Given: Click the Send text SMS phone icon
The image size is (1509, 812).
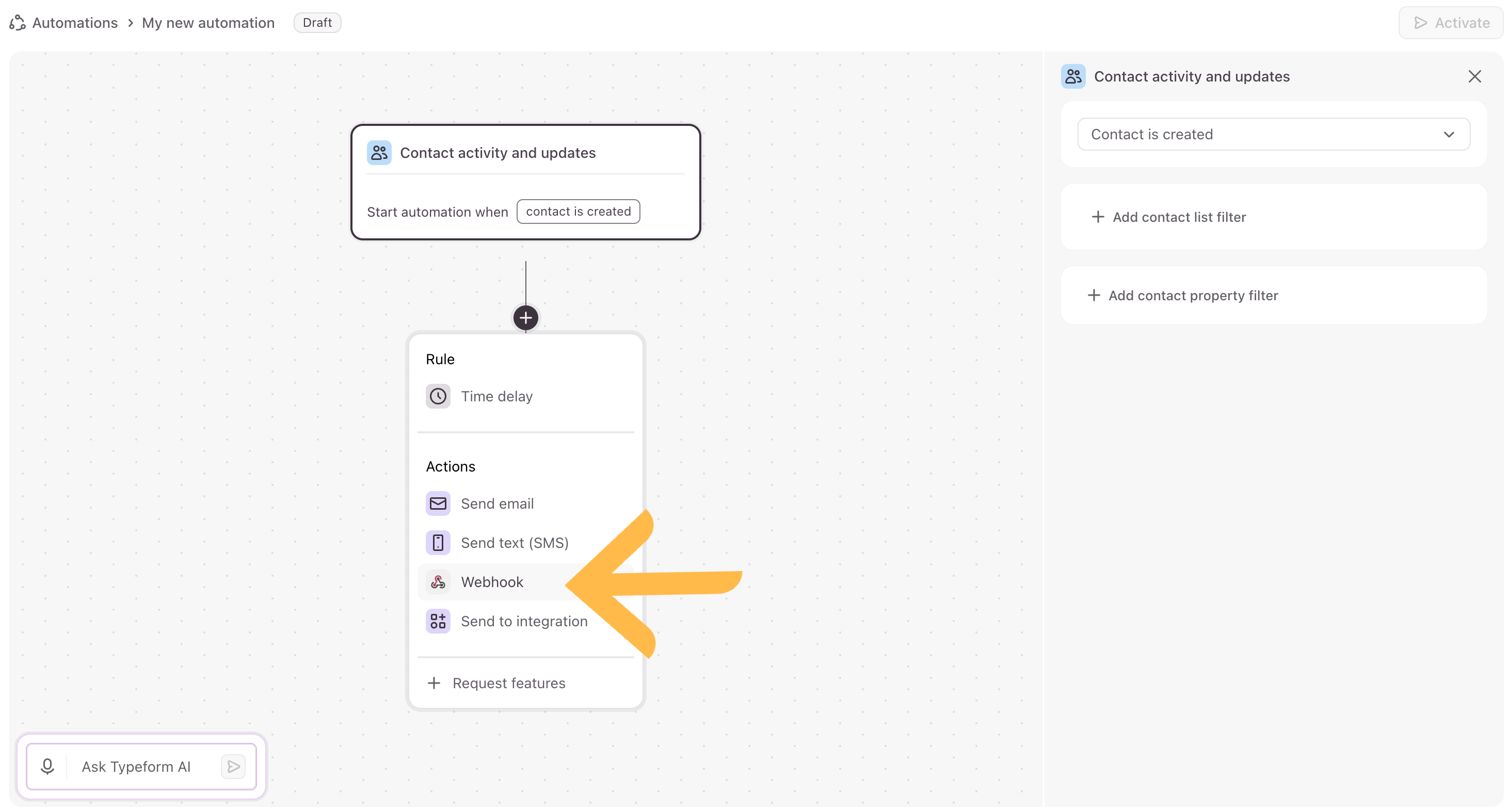Looking at the screenshot, I should [438, 543].
